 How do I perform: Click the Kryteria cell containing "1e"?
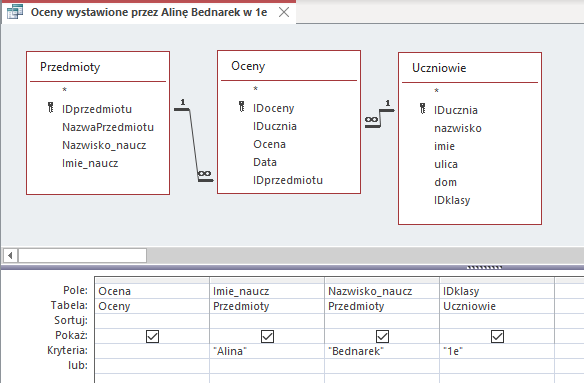pyautogui.click(x=497, y=351)
